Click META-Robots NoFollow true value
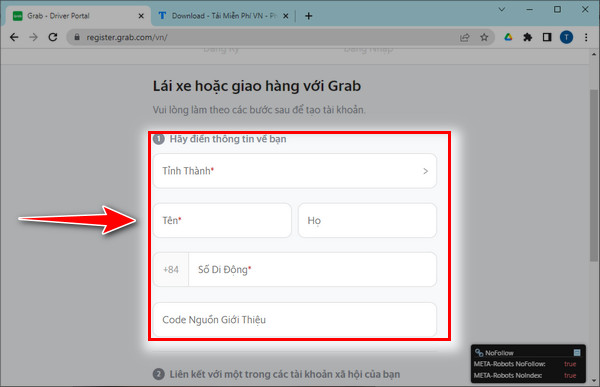This screenshot has height=387, width=600. coord(570,364)
